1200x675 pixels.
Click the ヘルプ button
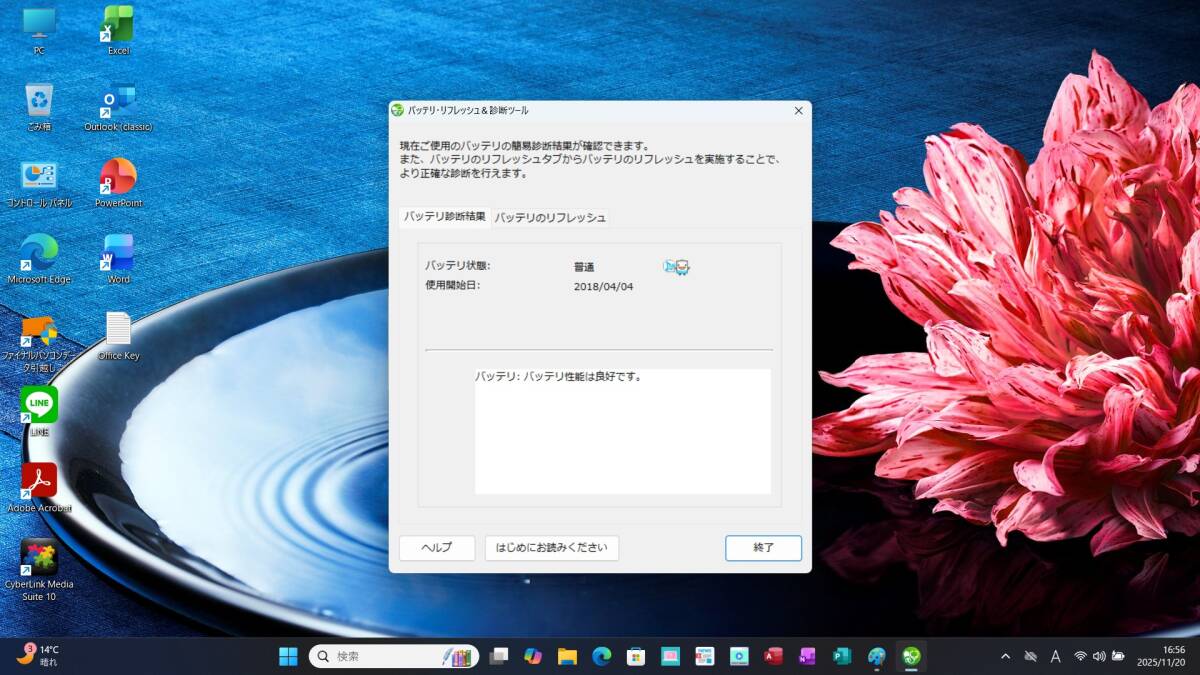tap(437, 548)
